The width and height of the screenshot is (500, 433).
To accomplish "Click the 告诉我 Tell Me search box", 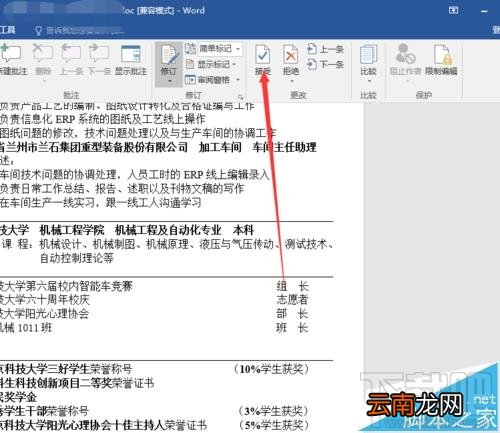I will 85,31.
